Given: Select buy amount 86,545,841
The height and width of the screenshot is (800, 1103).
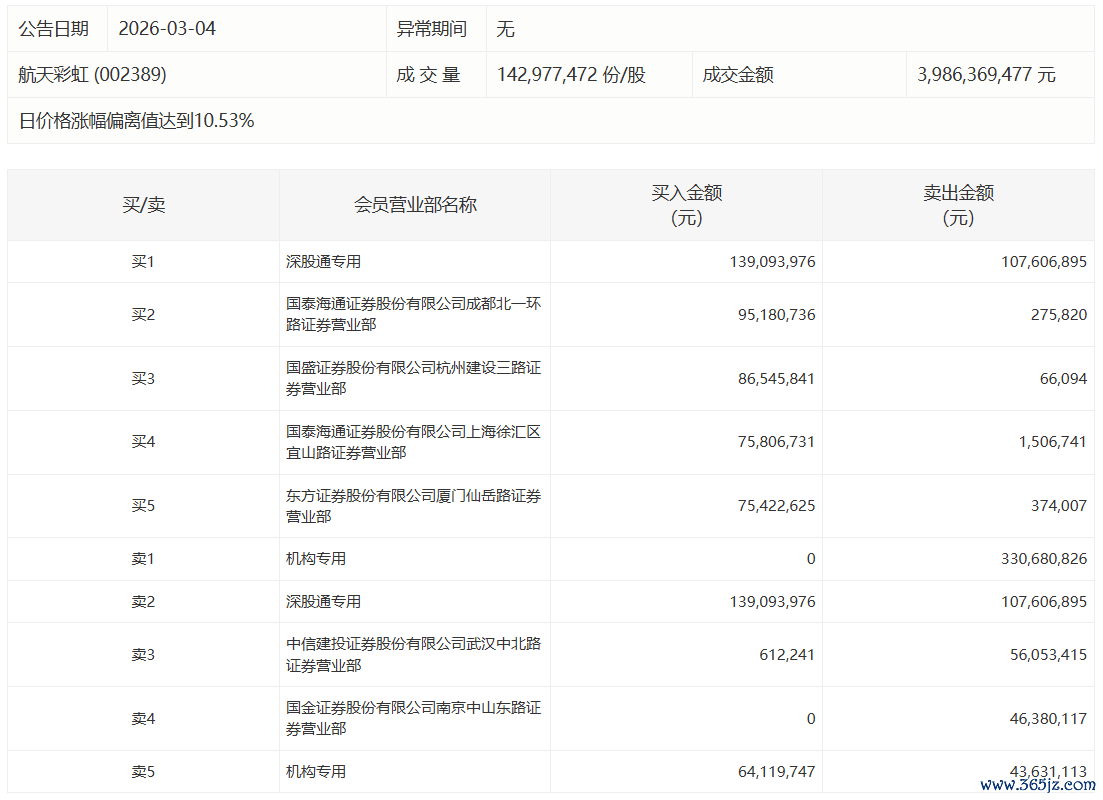Looking at the screenshot, I should (x=777, y=379).
